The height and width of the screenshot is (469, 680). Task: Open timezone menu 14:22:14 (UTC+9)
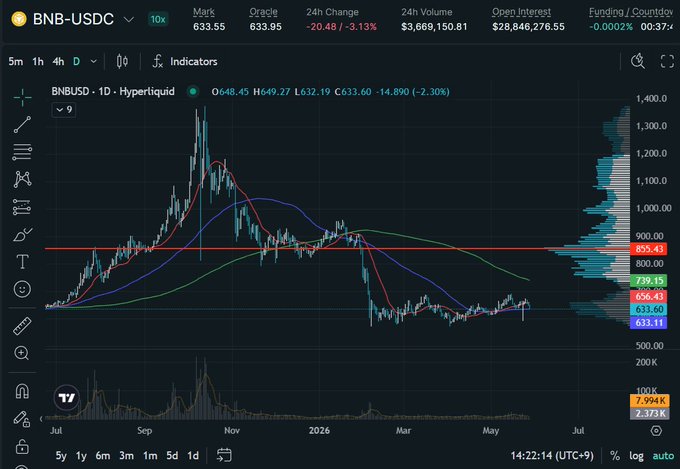coord(552,456)
